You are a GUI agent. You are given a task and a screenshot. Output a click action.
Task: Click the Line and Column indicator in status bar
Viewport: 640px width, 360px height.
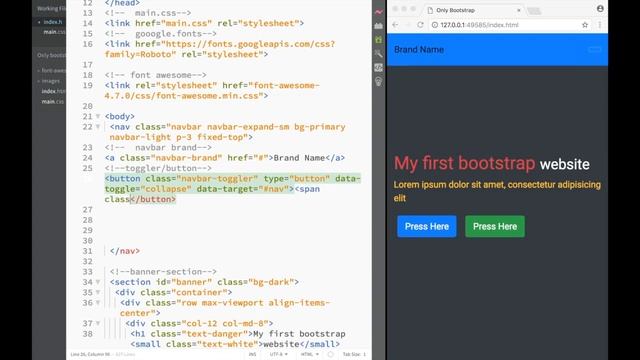click(91, 354)
